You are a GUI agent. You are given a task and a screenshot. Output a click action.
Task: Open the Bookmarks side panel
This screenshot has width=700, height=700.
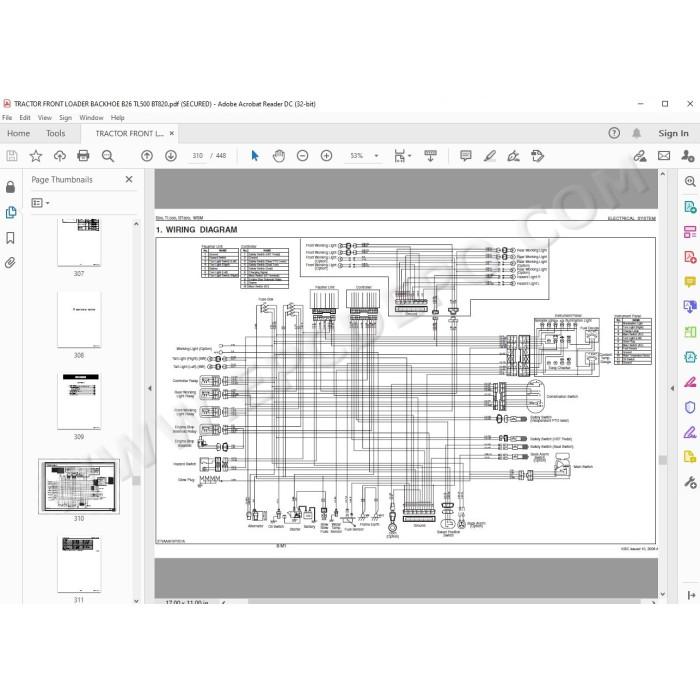(x=10, y=238)
